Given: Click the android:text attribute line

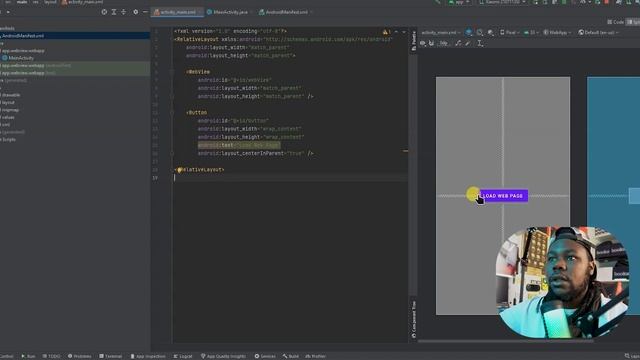Looking at the screenshot, I should (239, 145).
